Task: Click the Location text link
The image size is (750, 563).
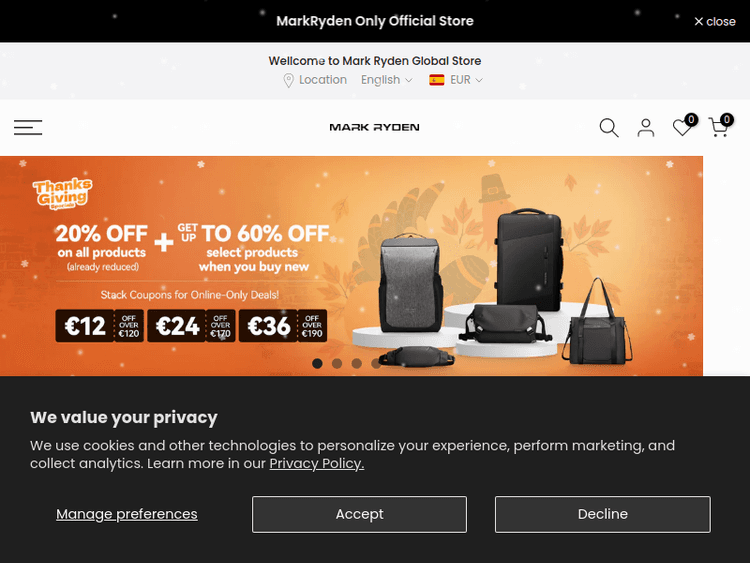Action: (x=323, y=80)
